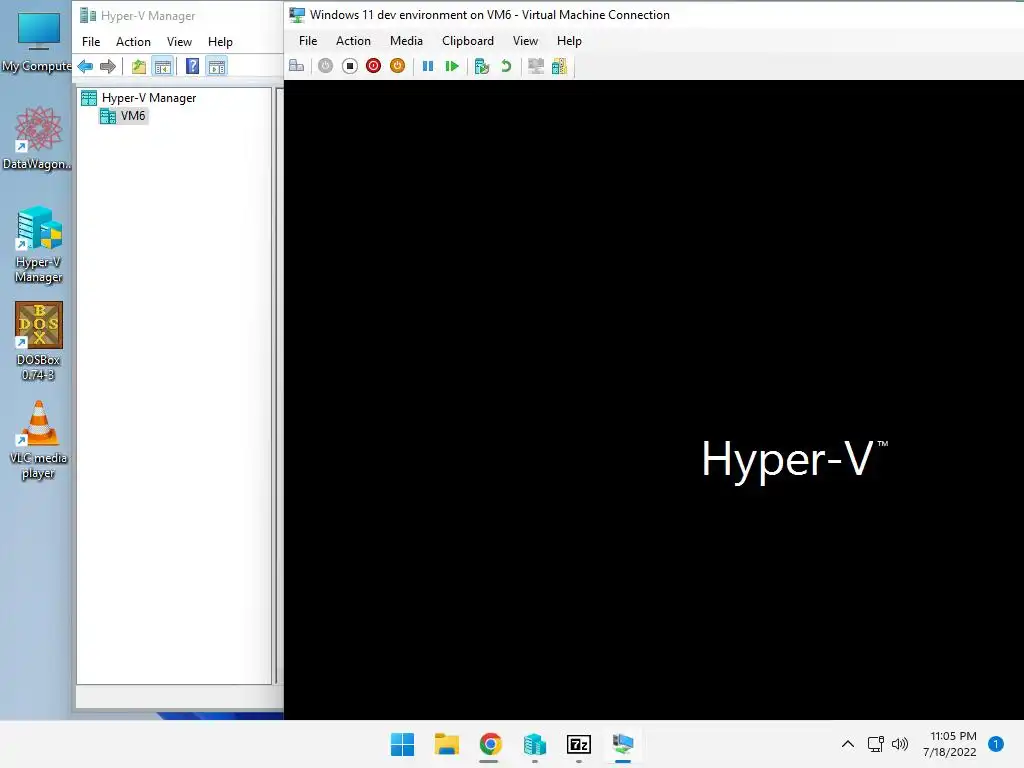
Task: Open the clock showing 11:05 PM
Action: pos(950,744)
